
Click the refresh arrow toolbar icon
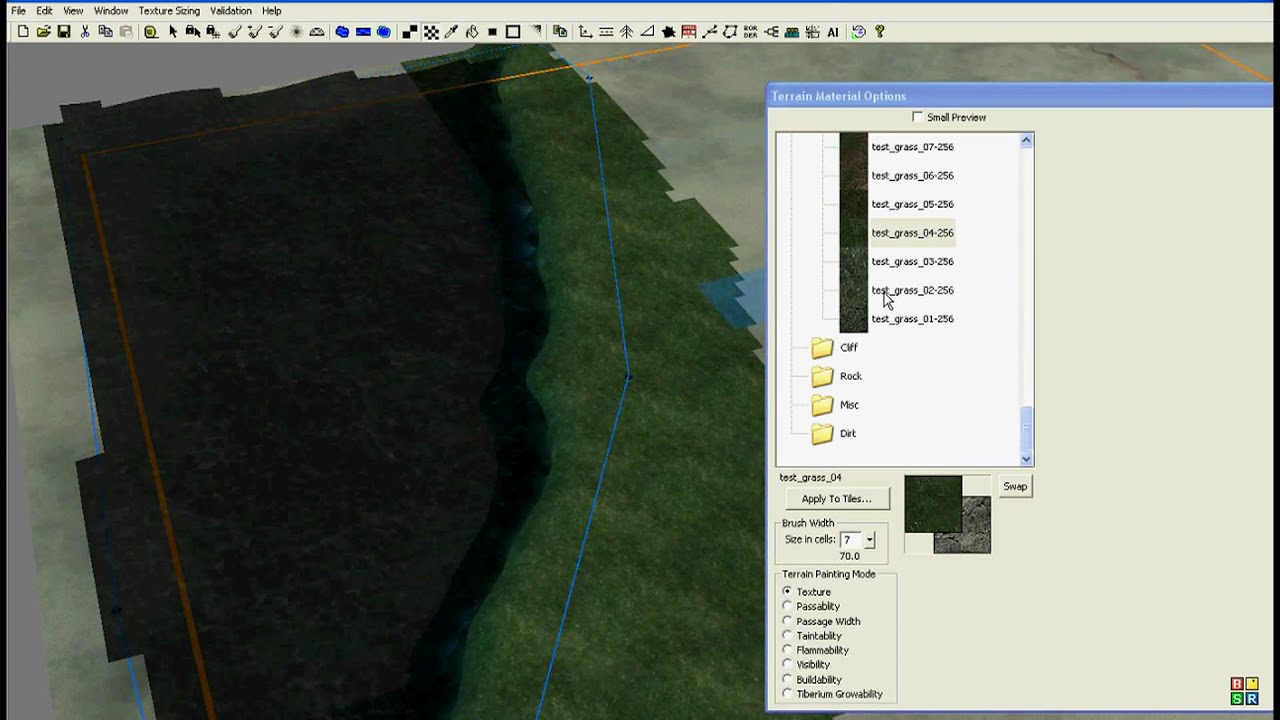tap(859, 32)
